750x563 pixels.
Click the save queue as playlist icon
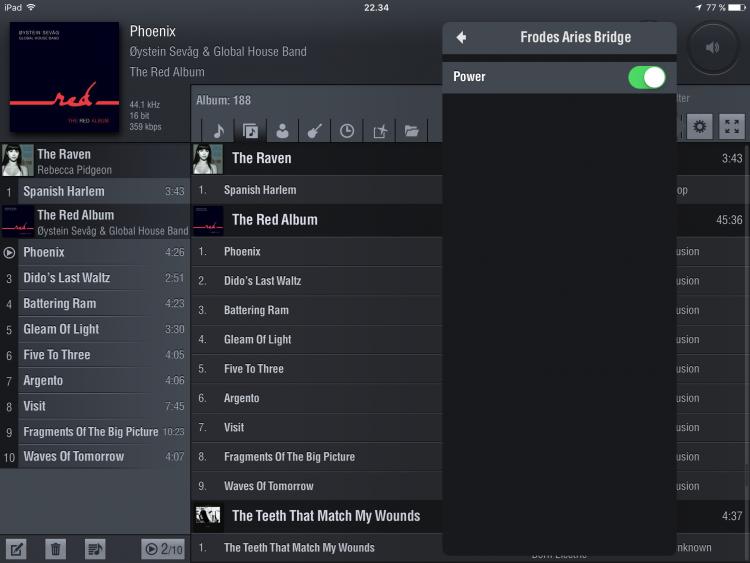click(x=95, y=549)
